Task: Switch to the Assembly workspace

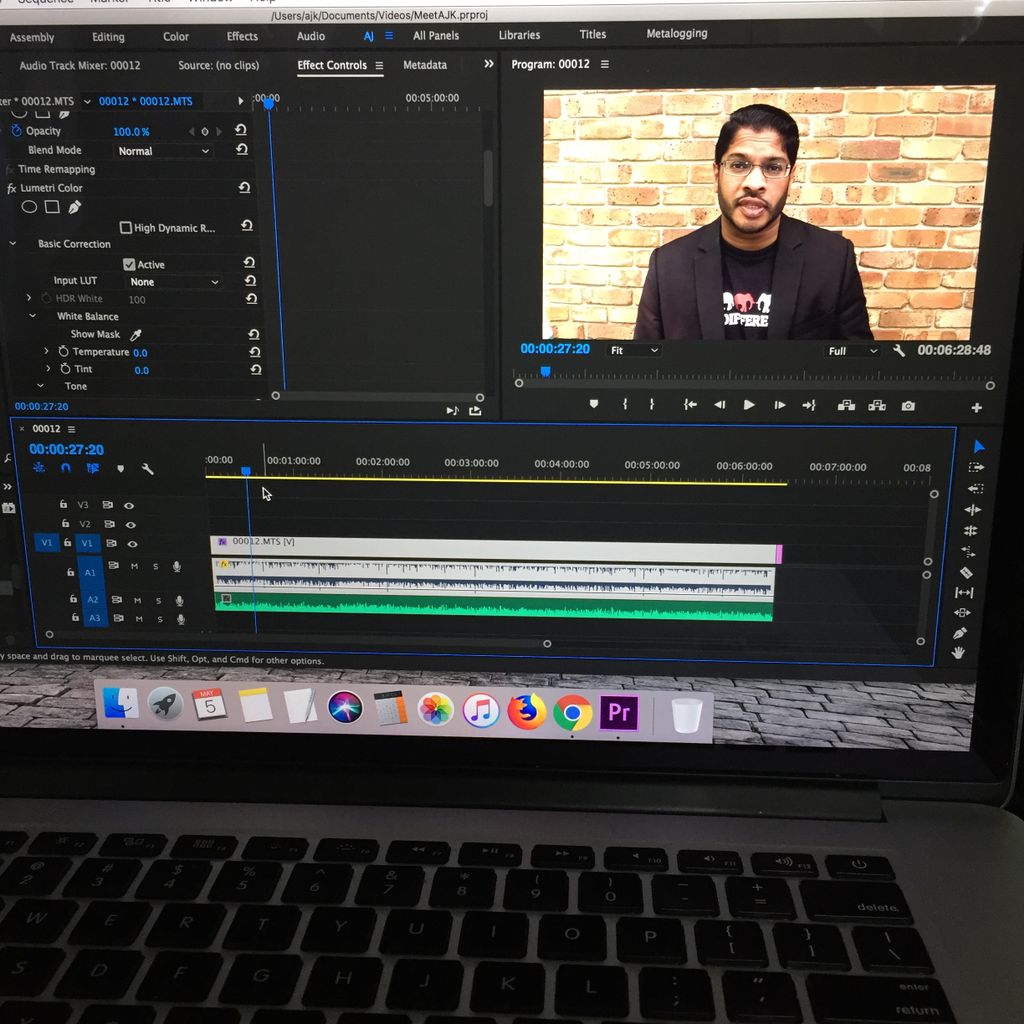Action: [x=32, y=38]
